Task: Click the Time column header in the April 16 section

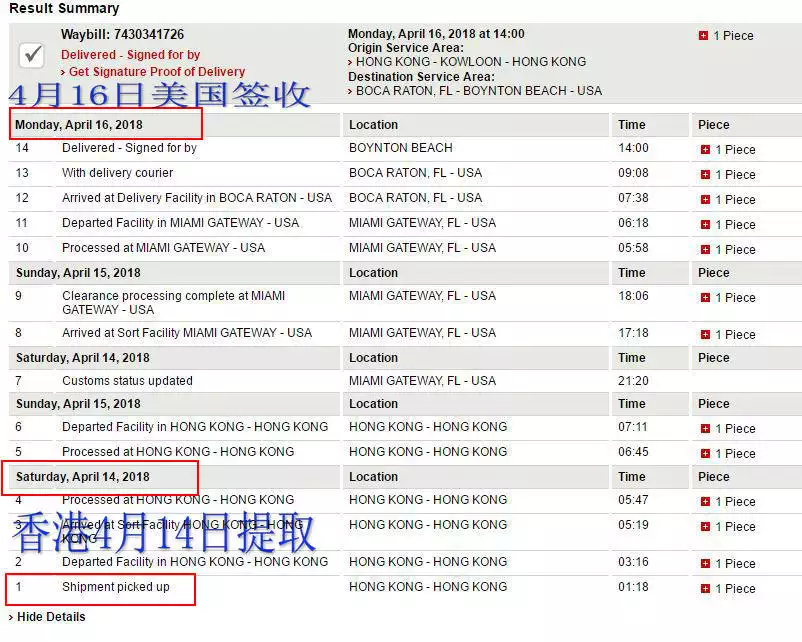Action: 632,125
